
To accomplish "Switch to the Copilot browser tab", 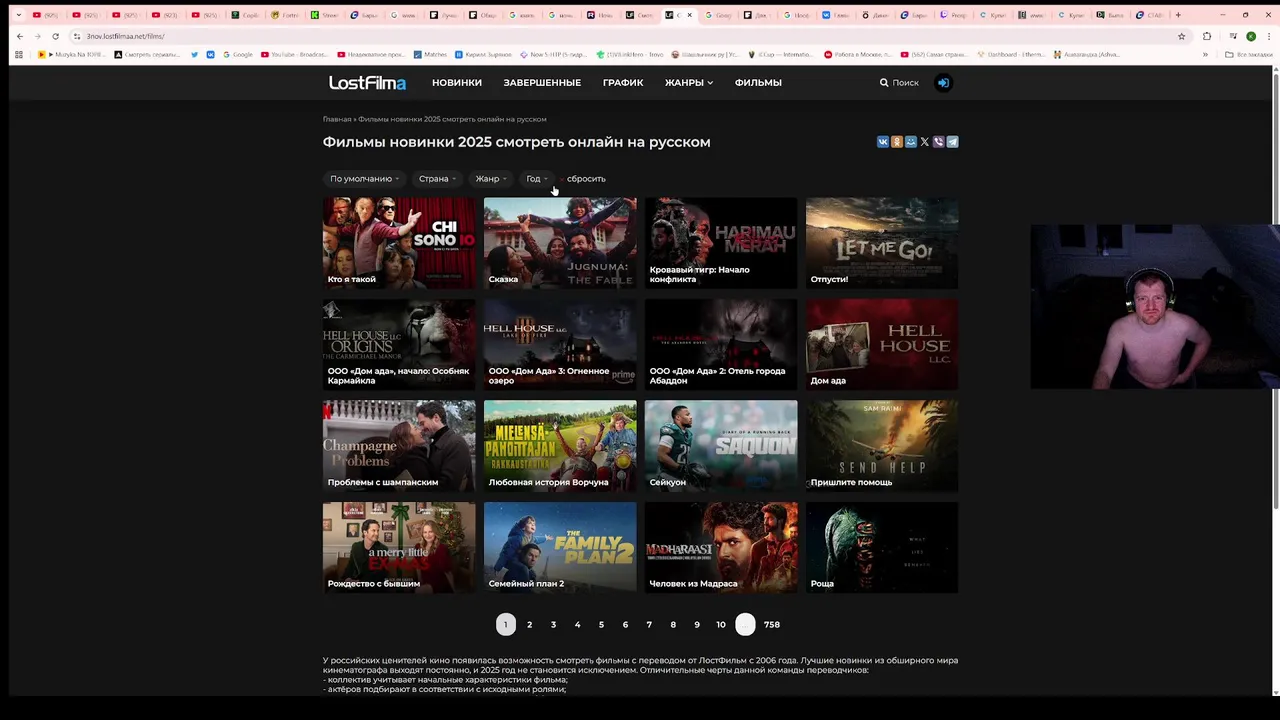I will (244, 15).
